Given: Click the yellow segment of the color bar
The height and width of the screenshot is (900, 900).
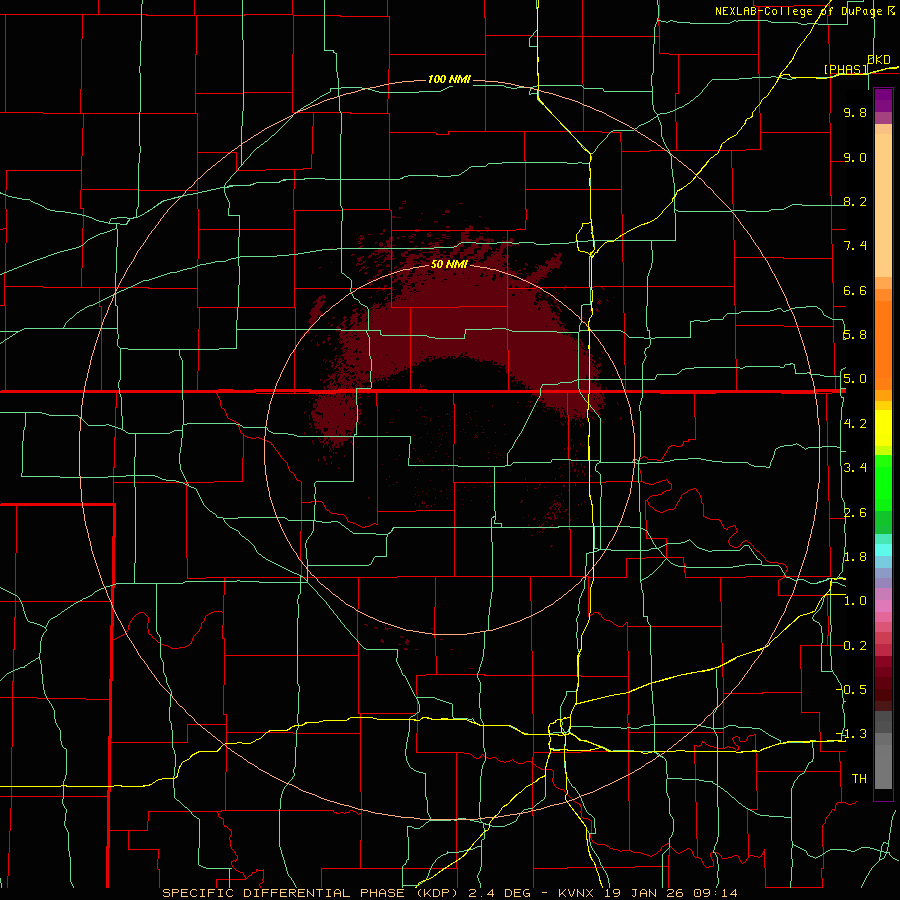Looking at the screenshot, I should coord(883,428).
